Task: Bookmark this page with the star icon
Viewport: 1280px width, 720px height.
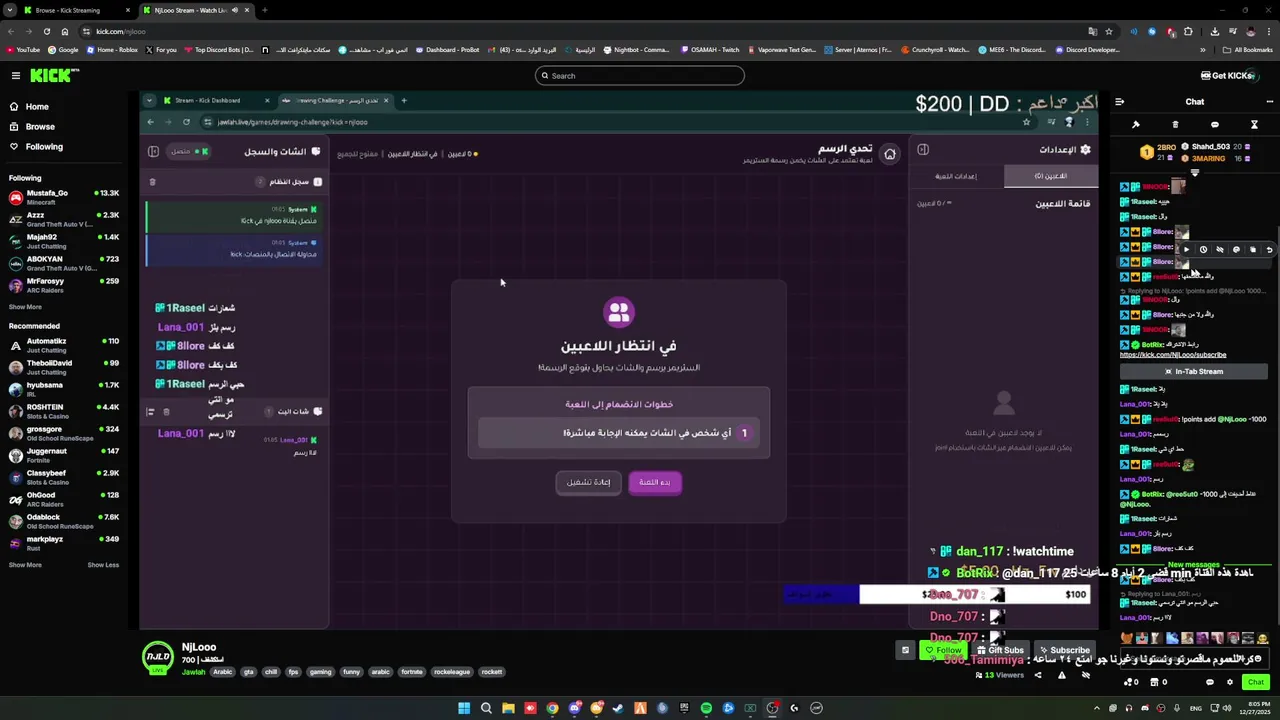Action: click(1108, 31)
